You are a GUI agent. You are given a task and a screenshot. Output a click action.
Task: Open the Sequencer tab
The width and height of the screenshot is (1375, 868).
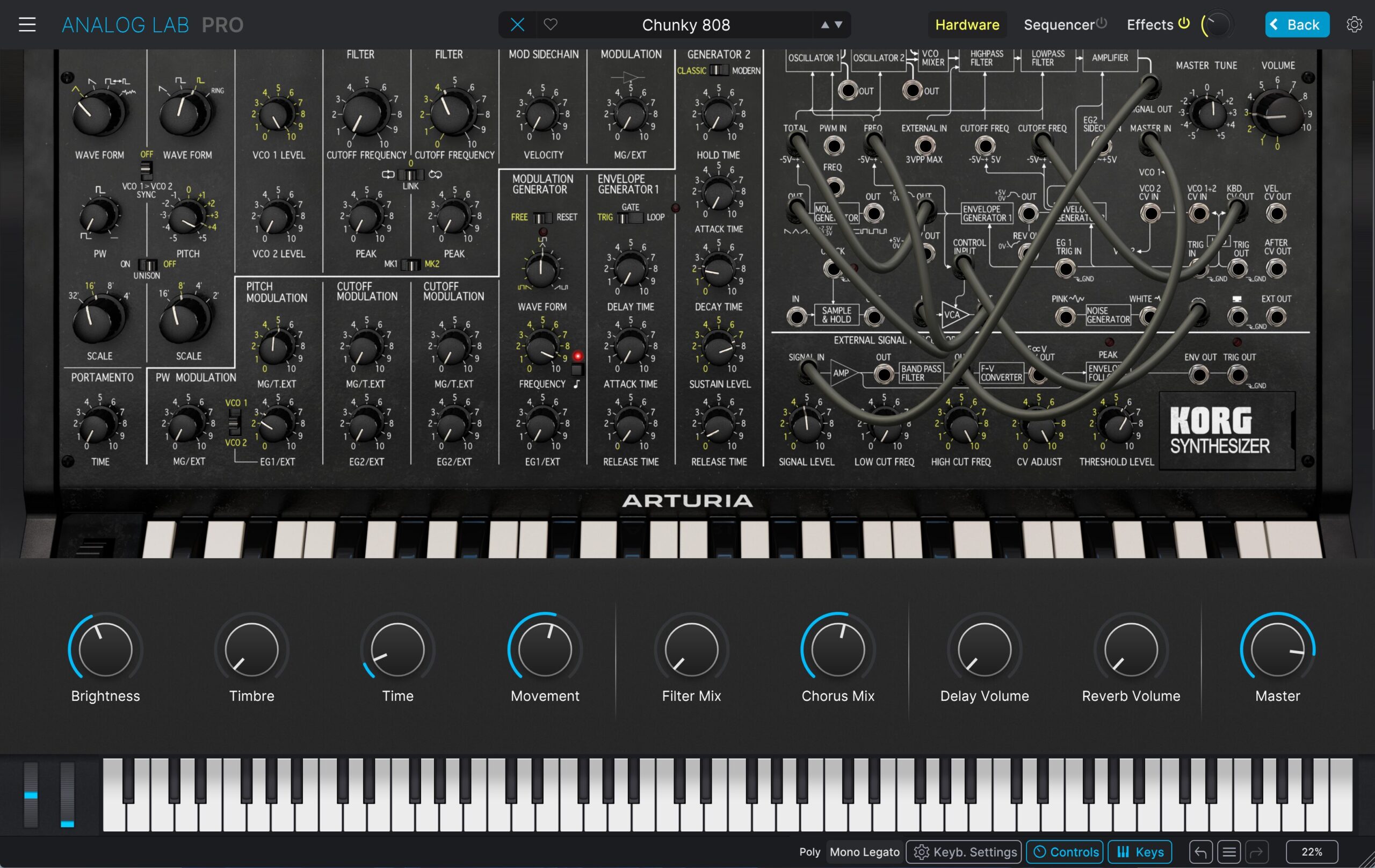[x=1059, y=25]
